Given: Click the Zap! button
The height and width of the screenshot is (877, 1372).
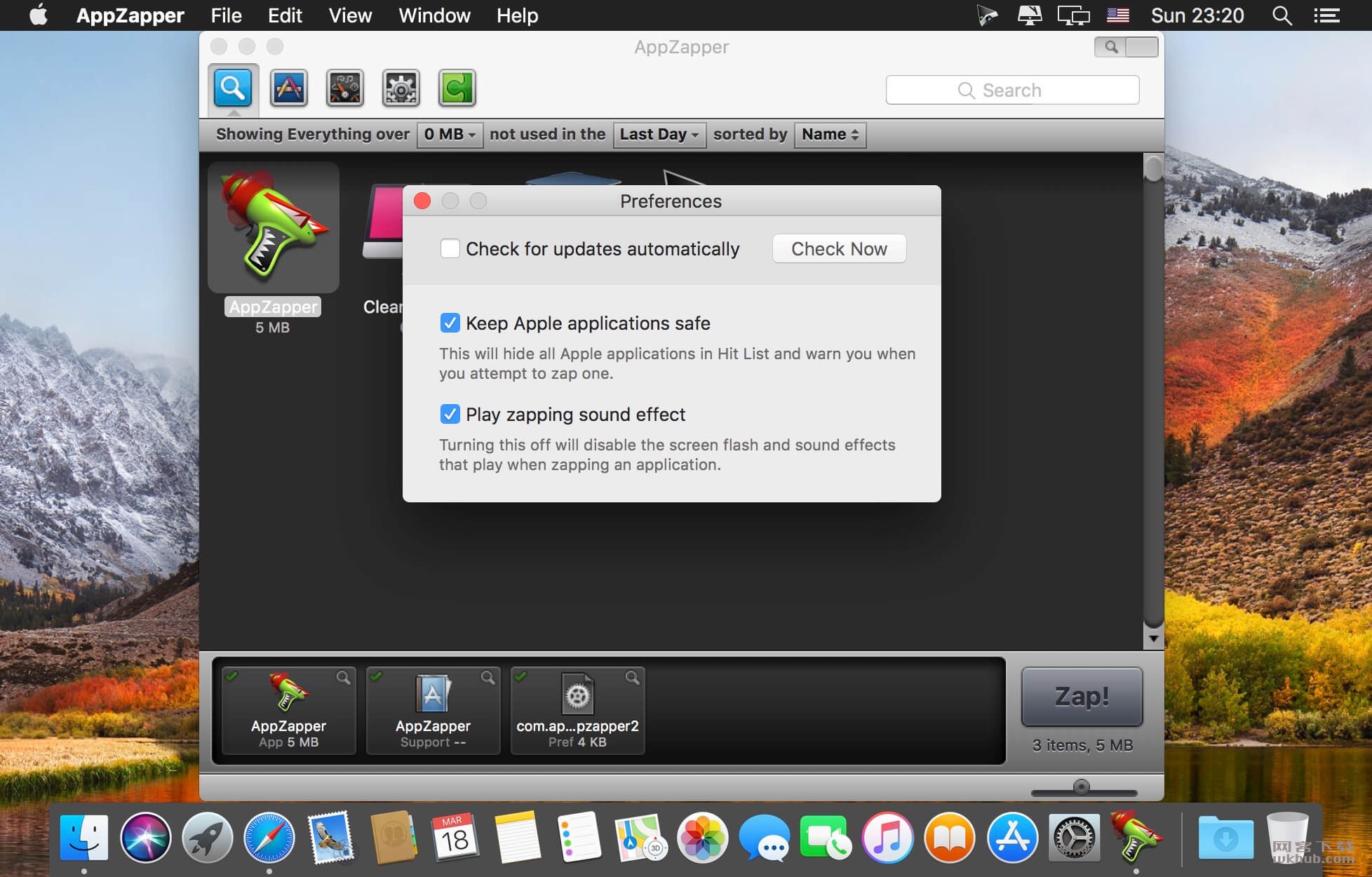Looking at the screenshot, I should click(1082, 697).
